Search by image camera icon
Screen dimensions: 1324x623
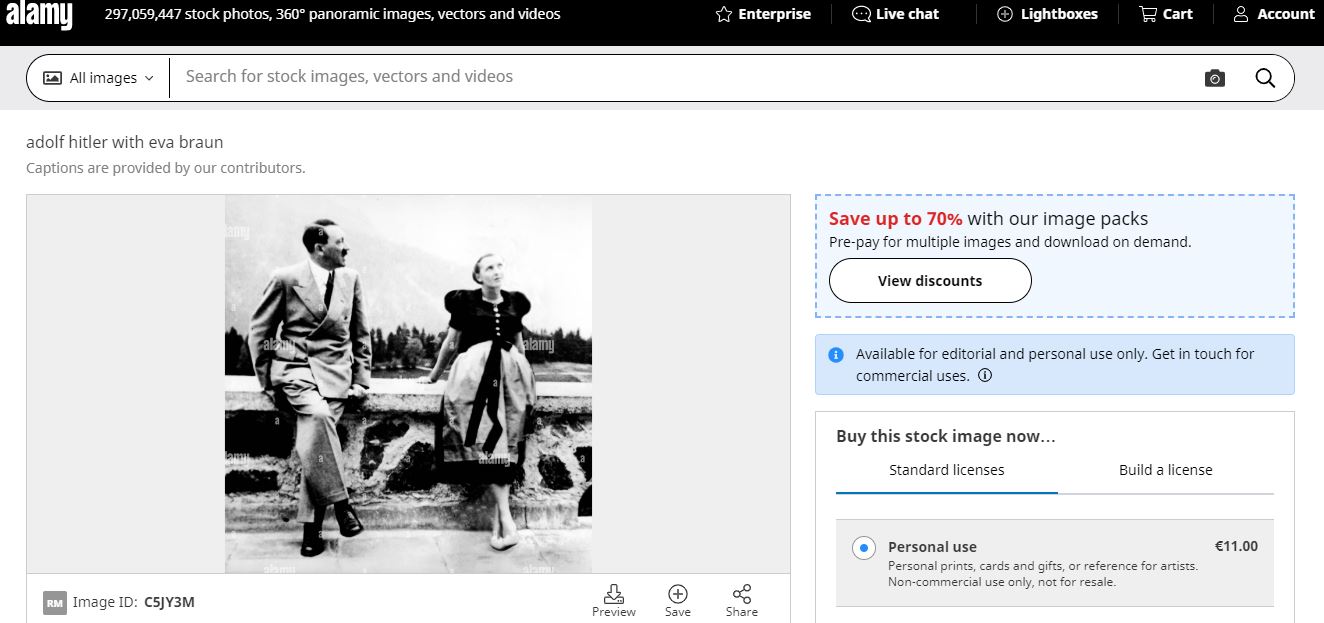[1215, 78]
